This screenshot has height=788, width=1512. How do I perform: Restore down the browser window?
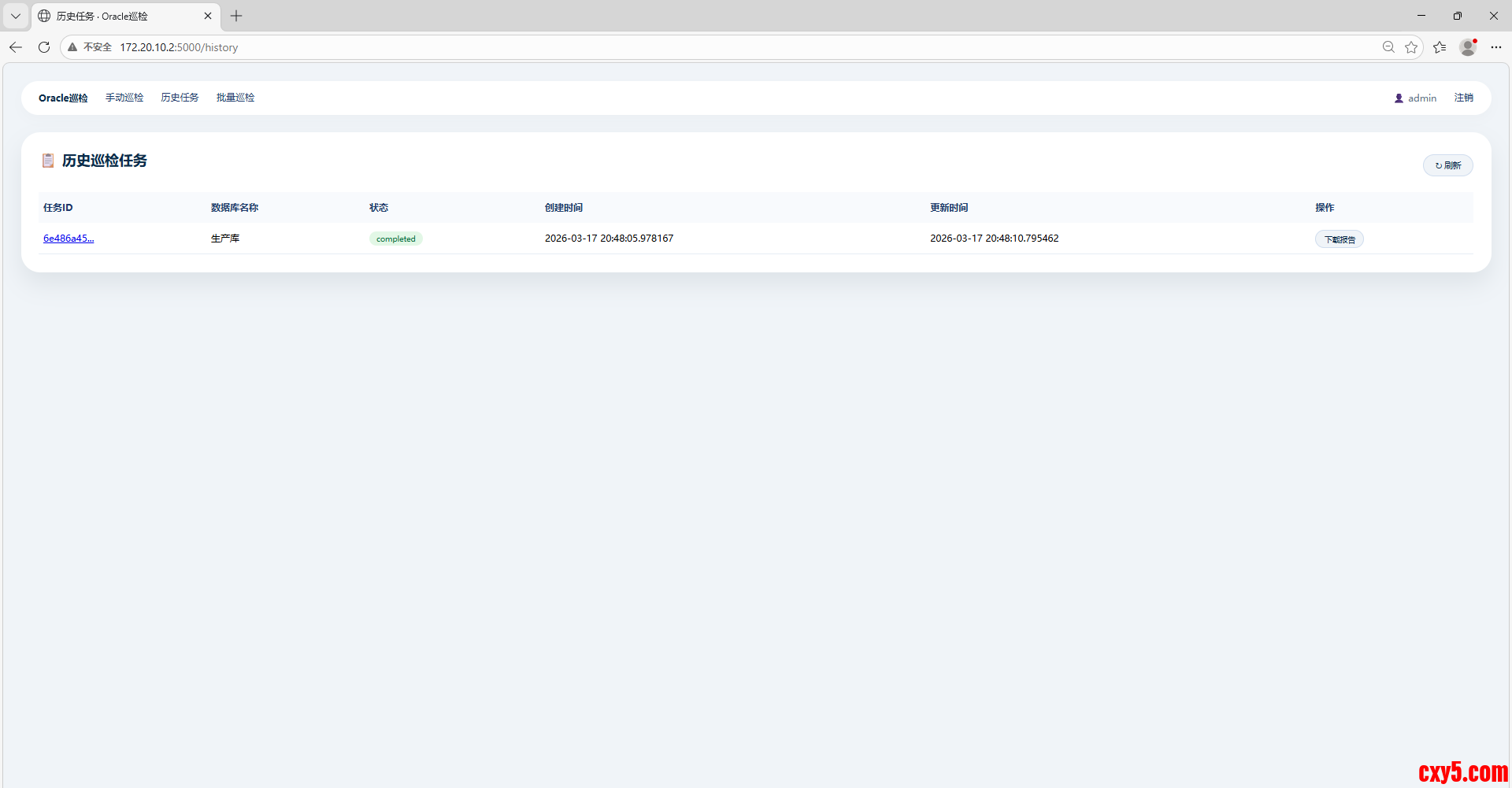pyautogui.click(x=1458, y=16)
